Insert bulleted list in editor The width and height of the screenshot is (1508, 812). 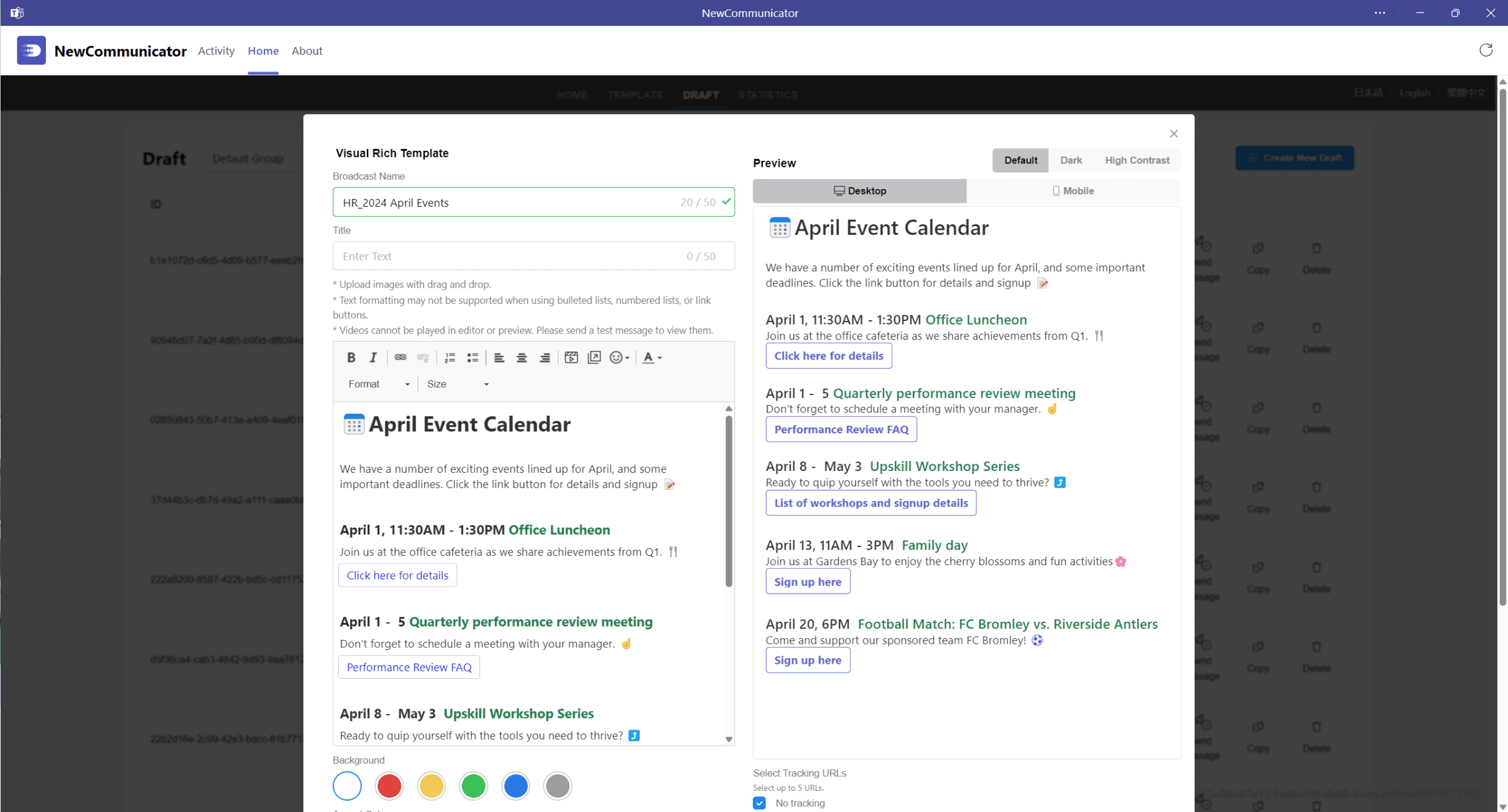[x=473, y=357]
